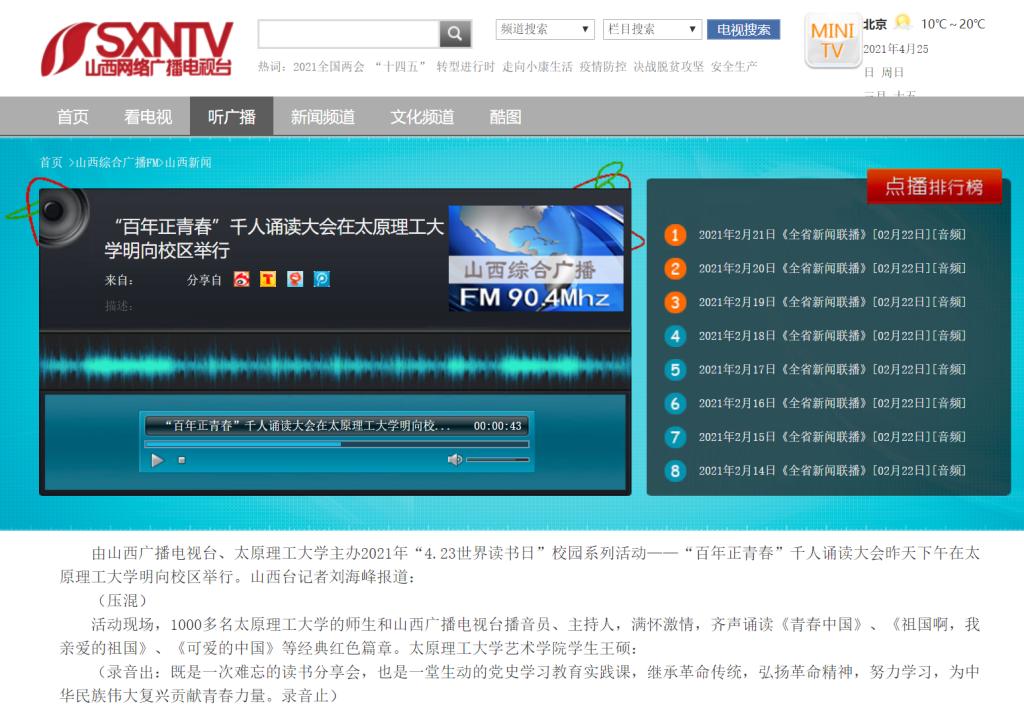Open the 看电视 navigation tab
This screenshot has height=710, width=1024.
click(148, 117)
